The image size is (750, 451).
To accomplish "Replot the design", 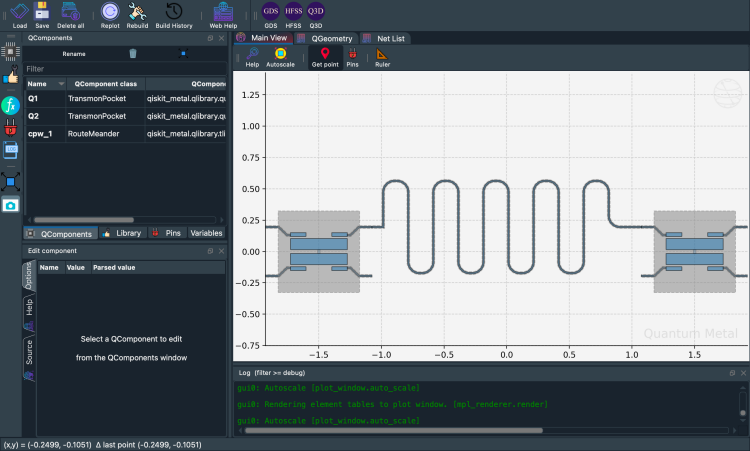I will click(x=110, y=15).
